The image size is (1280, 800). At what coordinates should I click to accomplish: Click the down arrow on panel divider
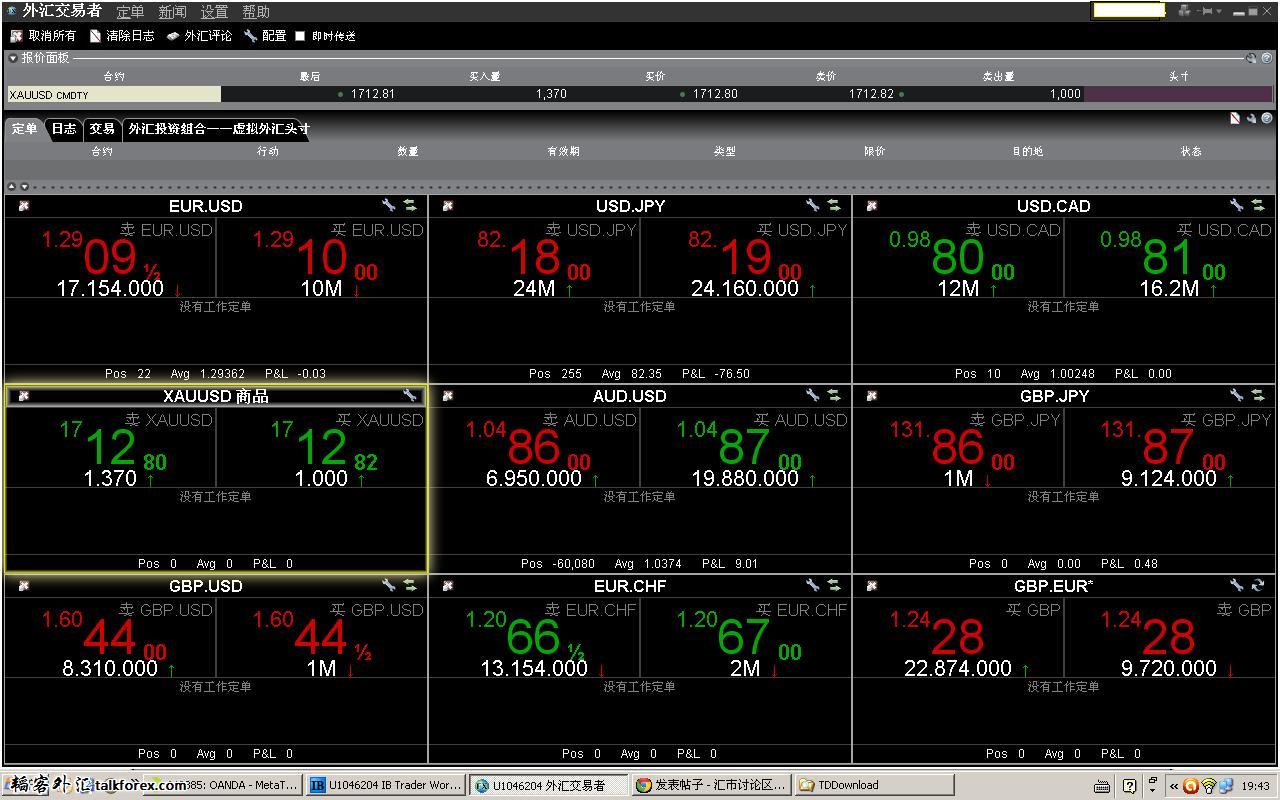coord(25,187)
